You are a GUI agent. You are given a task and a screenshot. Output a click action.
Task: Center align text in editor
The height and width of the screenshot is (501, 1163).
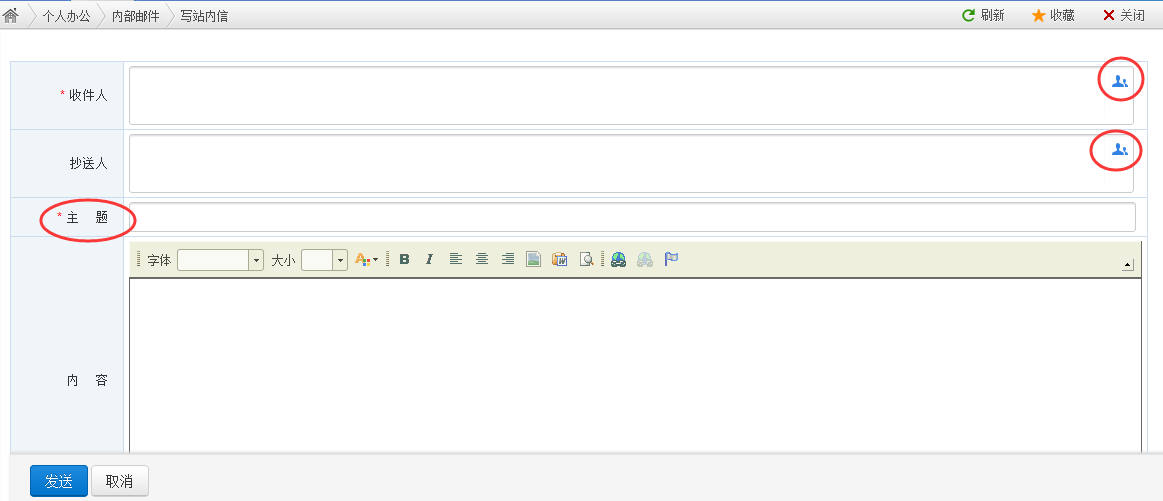click(482, 260)
